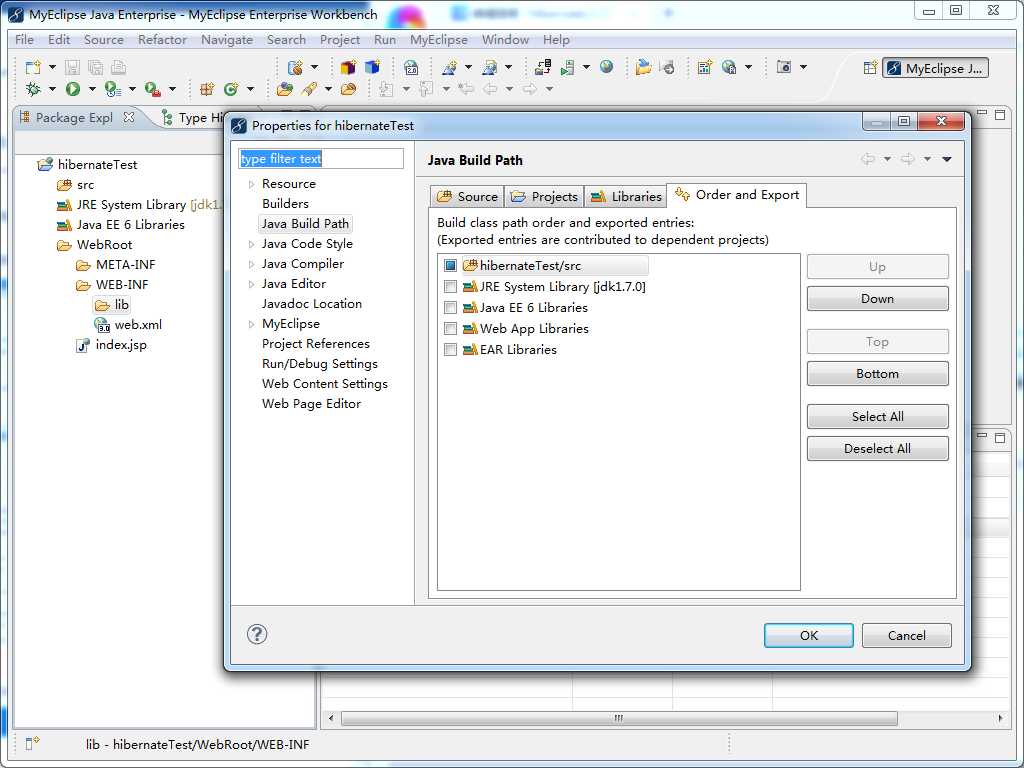Click the Select All button
This screenshot has height=768, width=1024.
coord(877,417)
